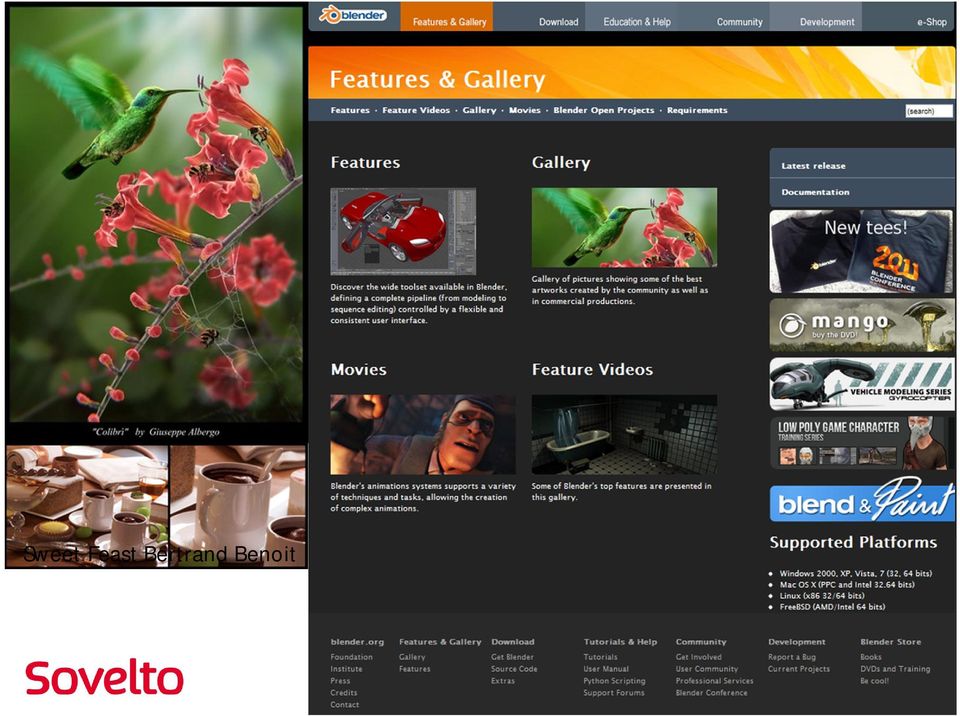The image size is (960, 716).
Task: Open the Vehicle Modeling Series banner
Action: (861, 384)
